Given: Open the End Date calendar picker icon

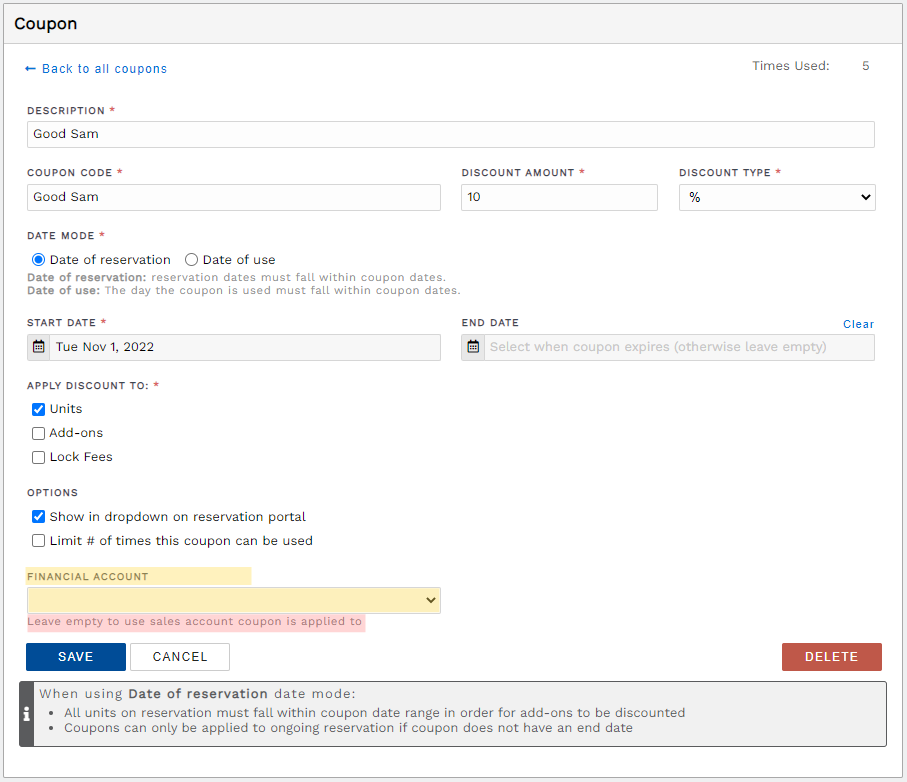Looking at the screenshot, I should 472,346.
